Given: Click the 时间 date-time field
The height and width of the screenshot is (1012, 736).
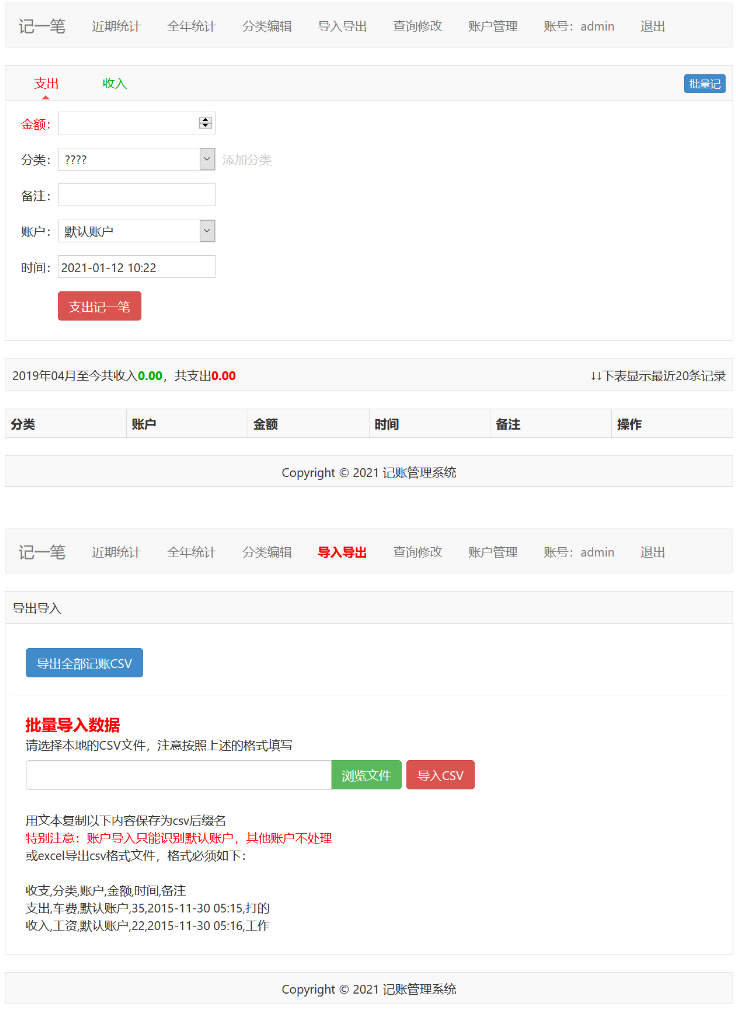Looking at the screenshot, I should 137,267.
